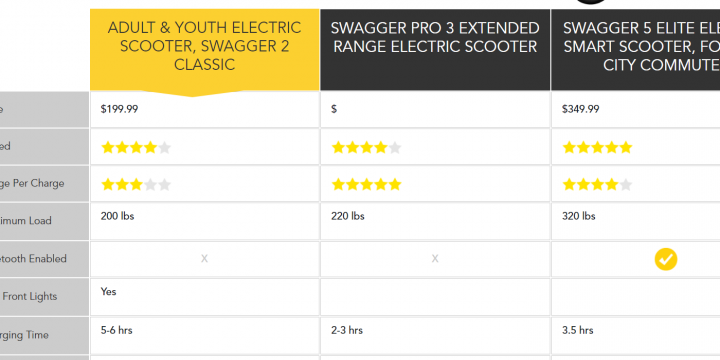Select the Swagger 5 Elite column header
The height and width of the screenshot is (360, 720).
(636, 50)
